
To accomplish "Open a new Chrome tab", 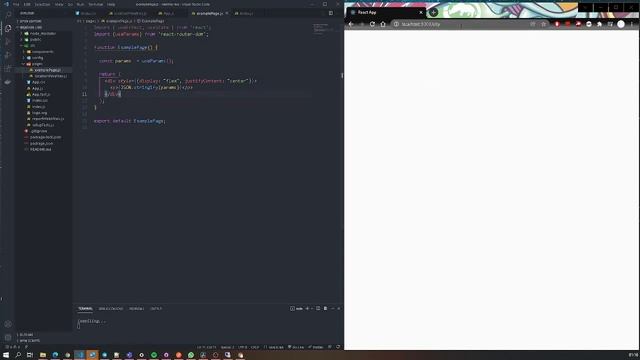I will coord(433,12).
